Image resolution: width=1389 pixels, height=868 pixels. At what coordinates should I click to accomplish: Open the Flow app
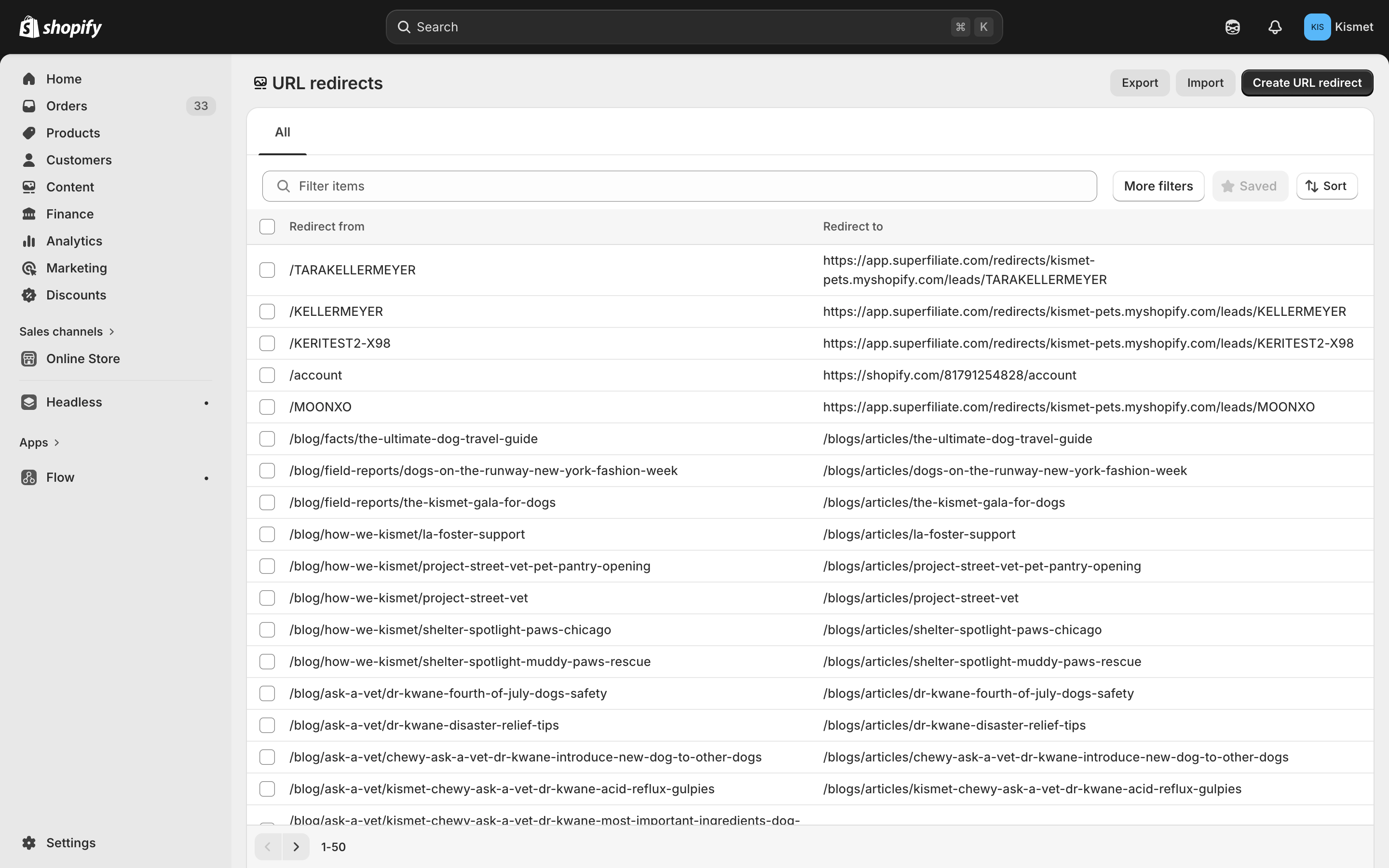(60, 477)
